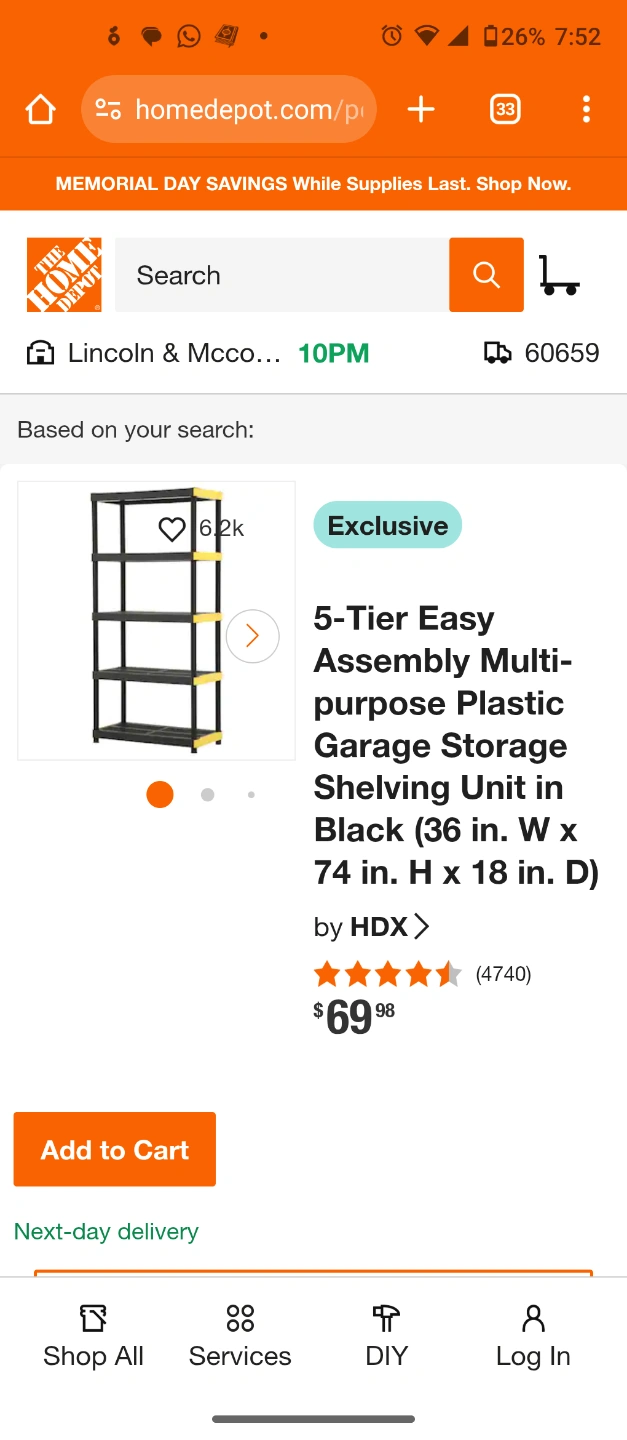Advance to the next product image

pos(252,636)
